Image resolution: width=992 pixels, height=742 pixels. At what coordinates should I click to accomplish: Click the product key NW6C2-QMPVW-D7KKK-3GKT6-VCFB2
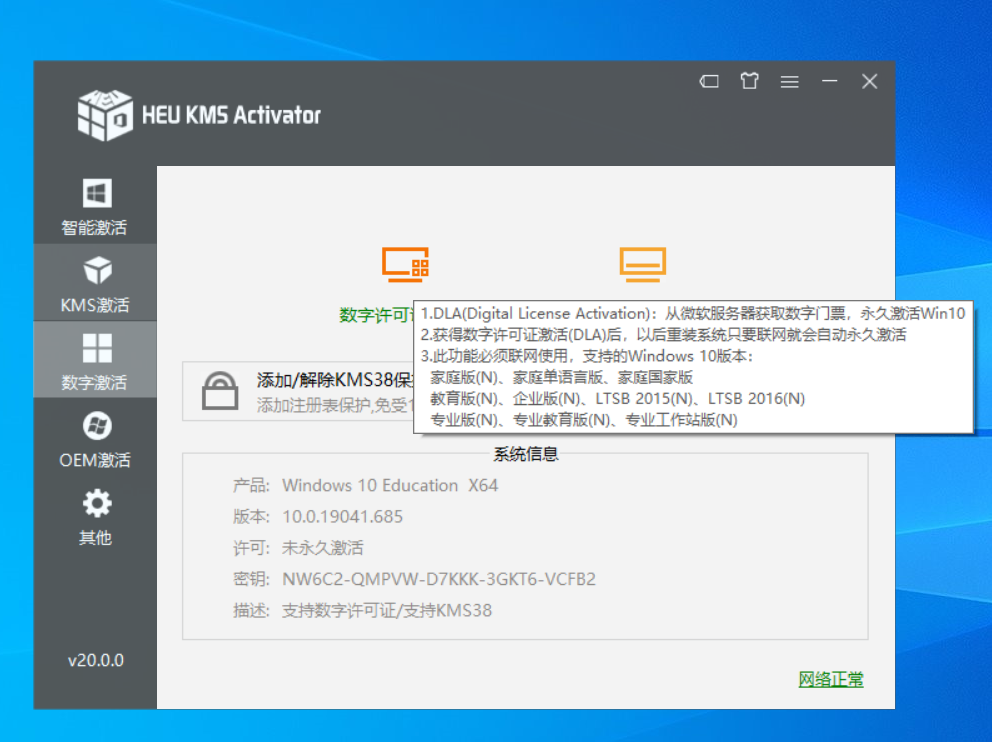439,579
